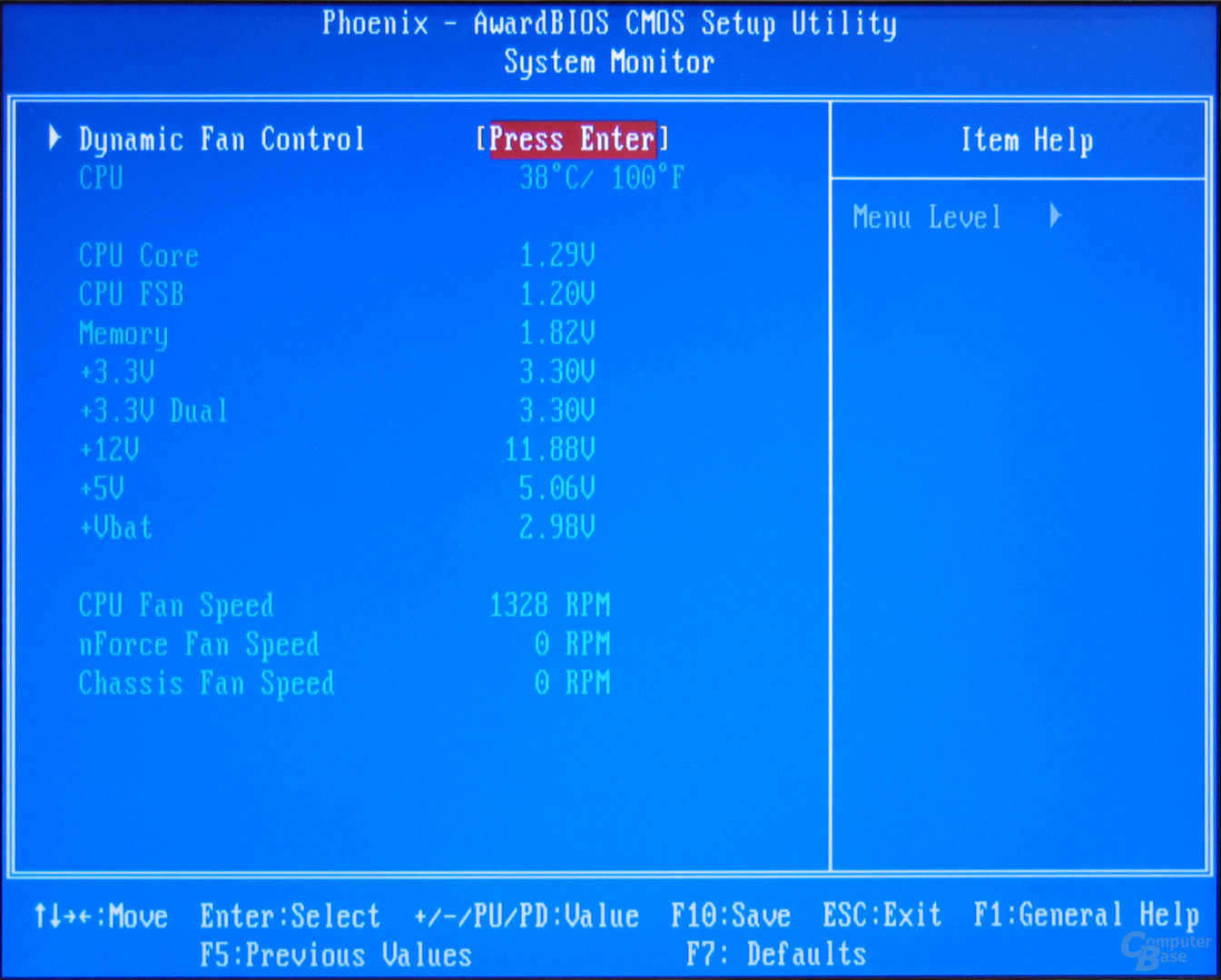Click the Vbat reading 2.98V
Image resolution: width=1221 pixels, height=980 pixels.
pos(557,528)
